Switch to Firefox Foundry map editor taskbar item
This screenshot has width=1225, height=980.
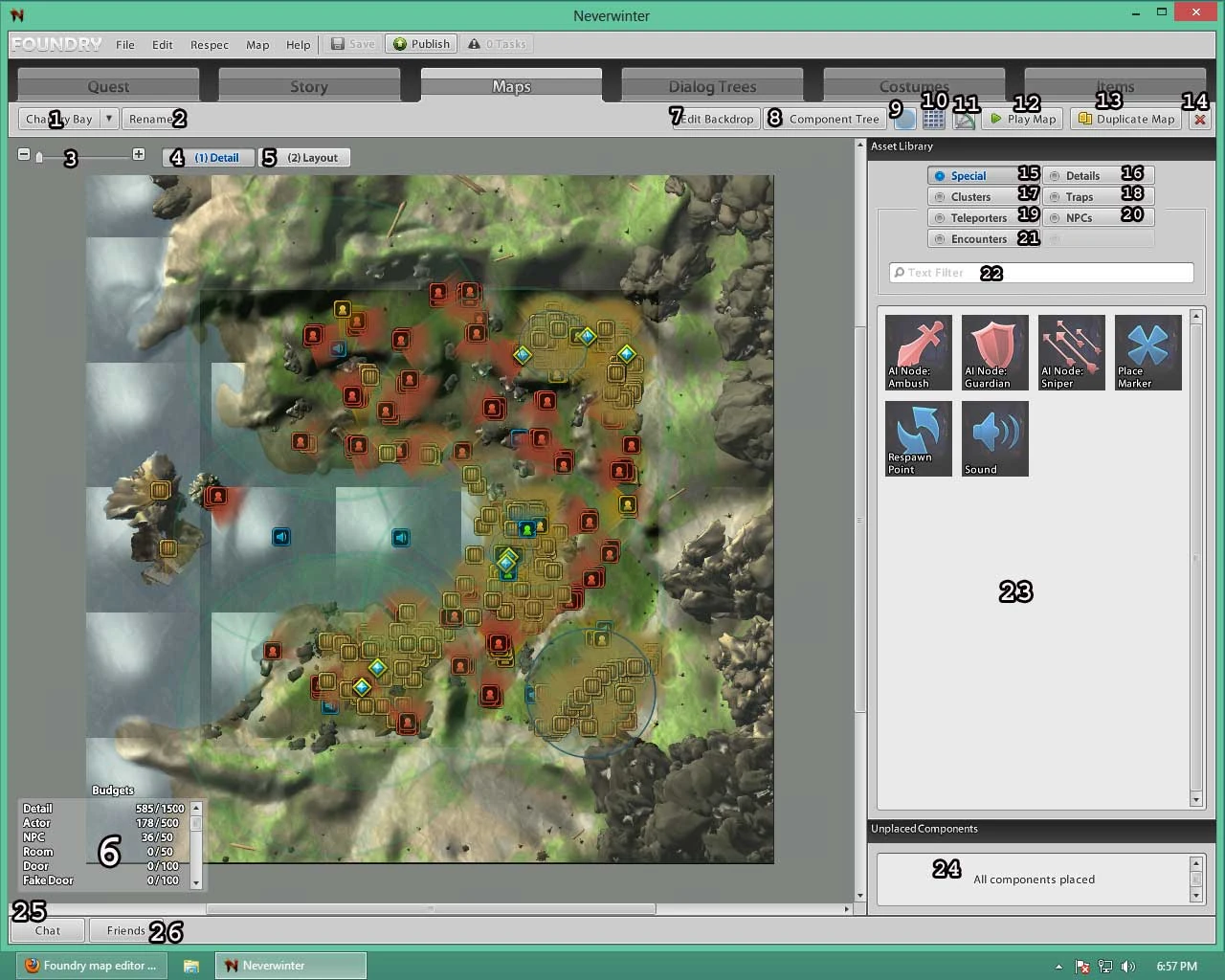click(91, 966)
